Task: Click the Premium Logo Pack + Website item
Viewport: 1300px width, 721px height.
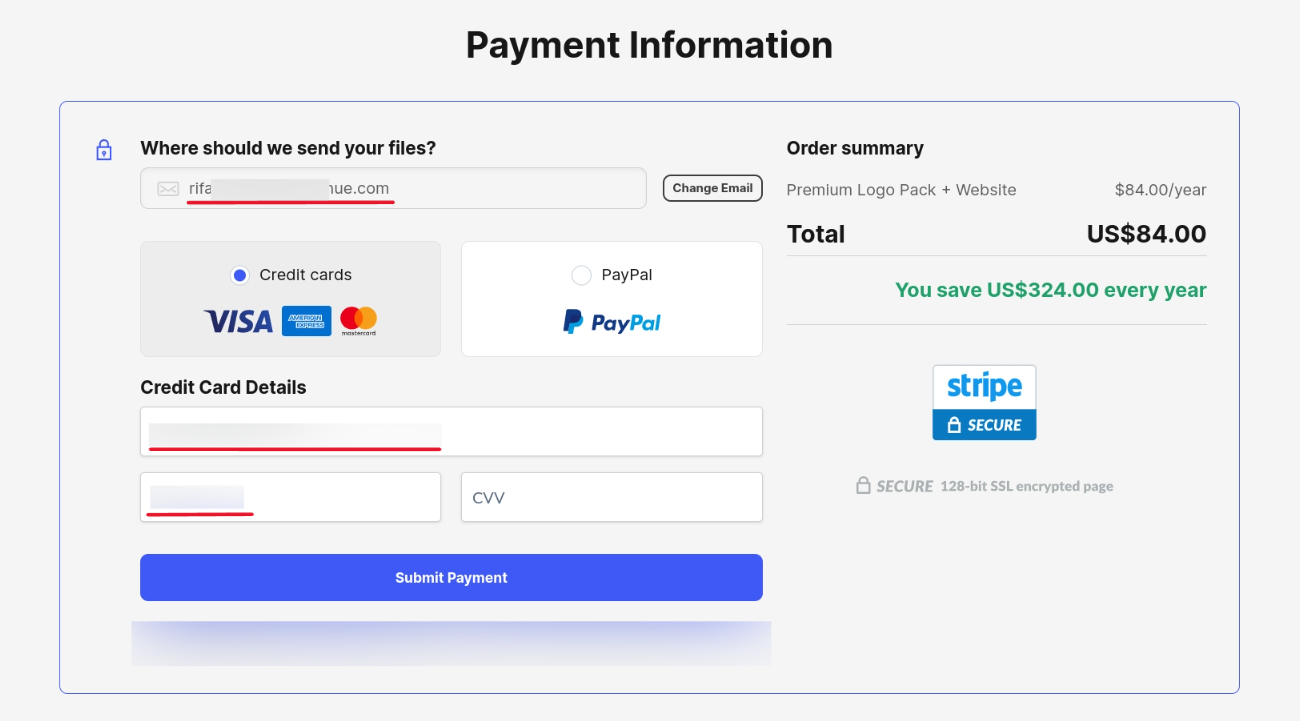Action: pos(901,190)
